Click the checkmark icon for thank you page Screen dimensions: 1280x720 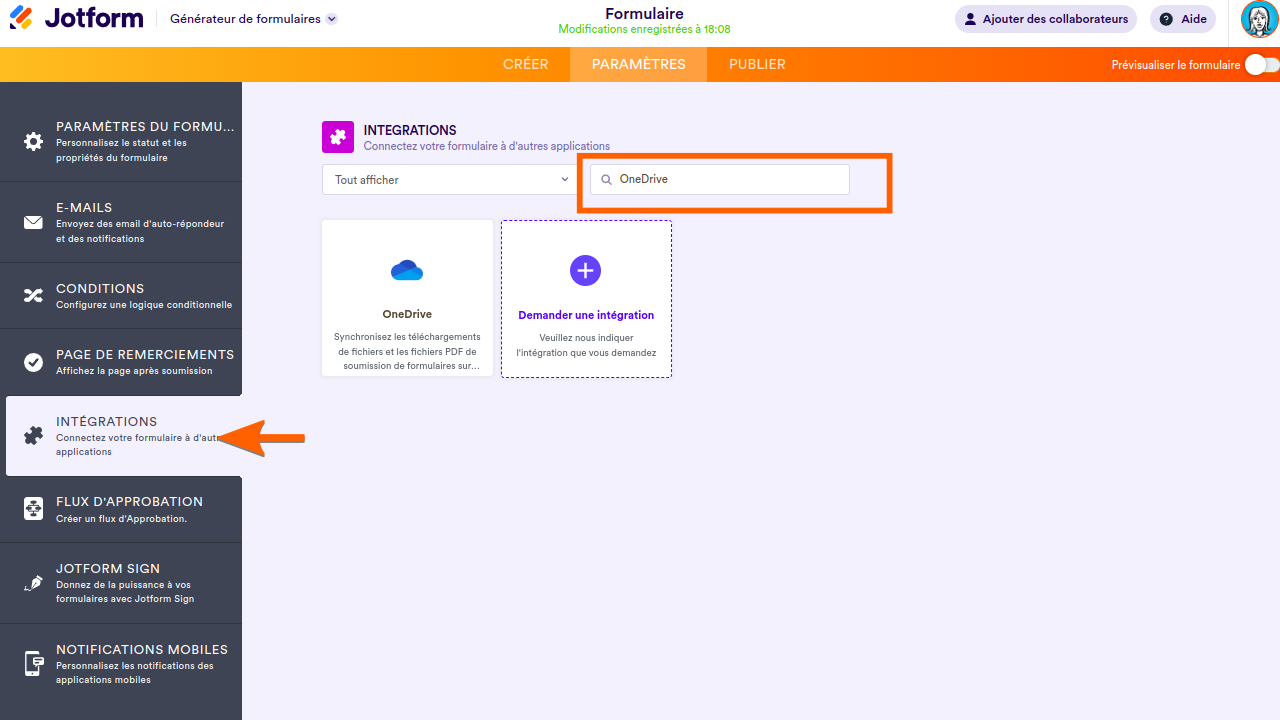[34, 362]
